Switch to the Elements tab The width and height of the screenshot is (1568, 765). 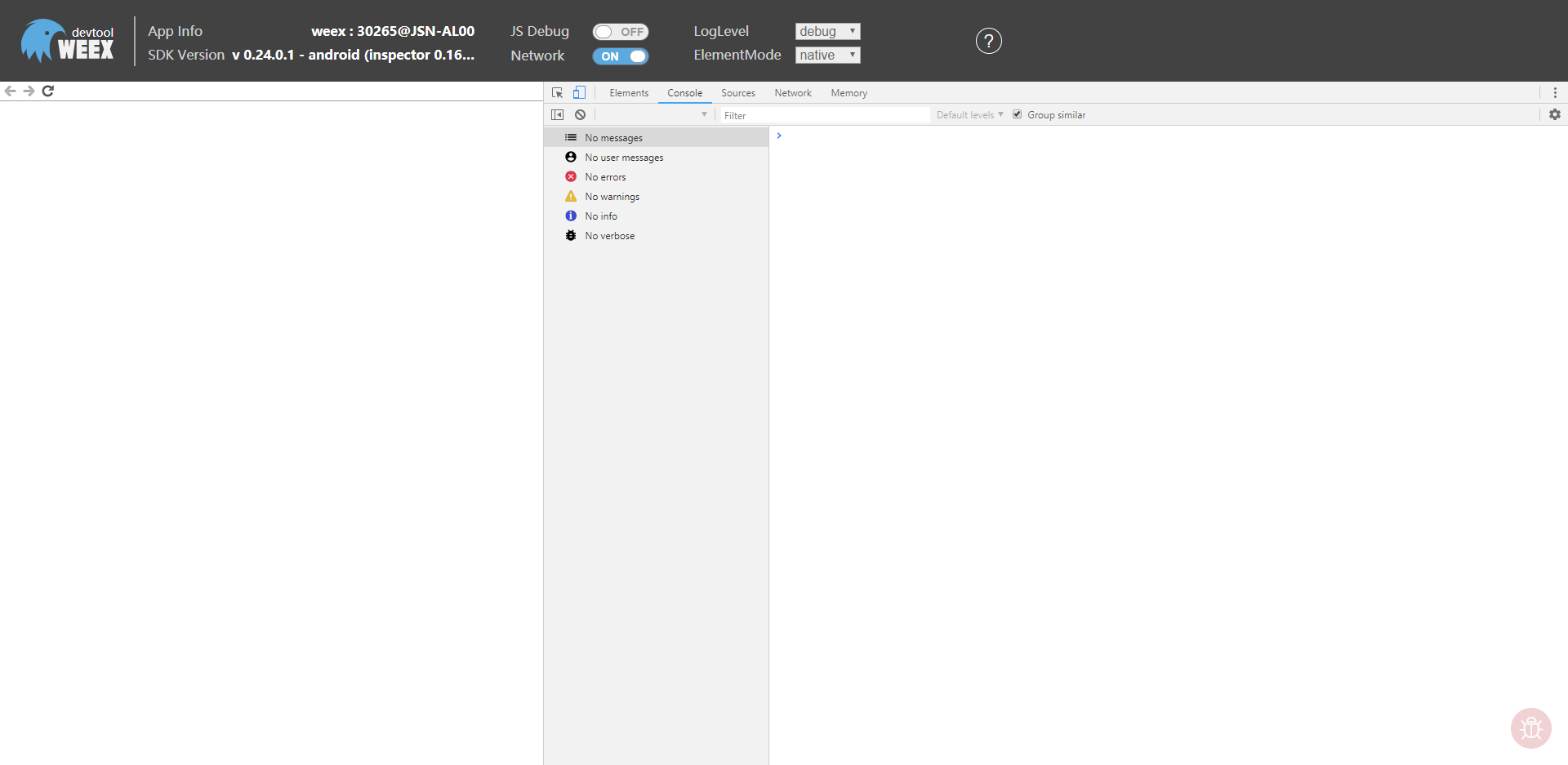click(629, 93)
